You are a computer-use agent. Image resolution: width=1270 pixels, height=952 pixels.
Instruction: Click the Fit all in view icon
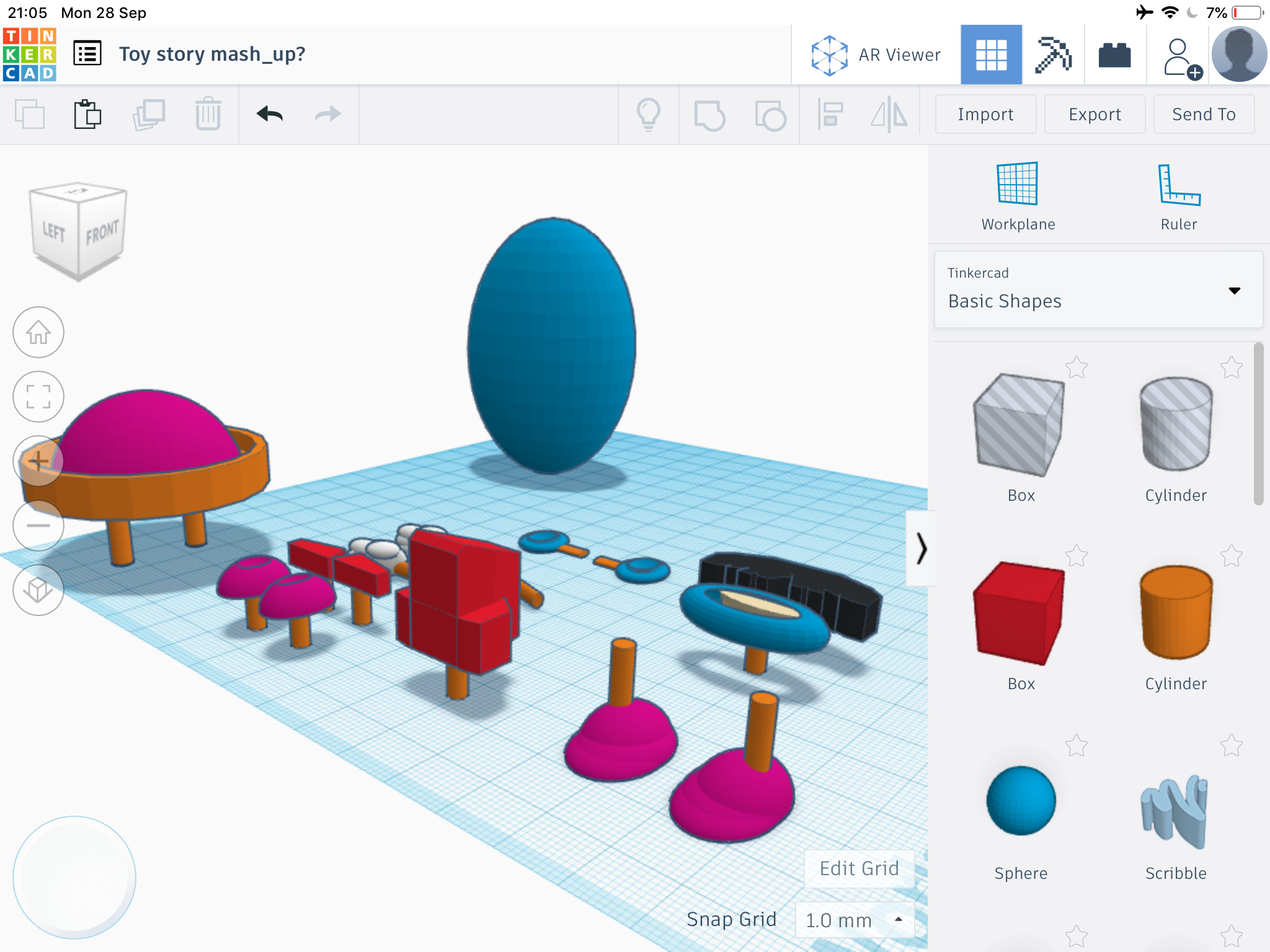[38, 397]
